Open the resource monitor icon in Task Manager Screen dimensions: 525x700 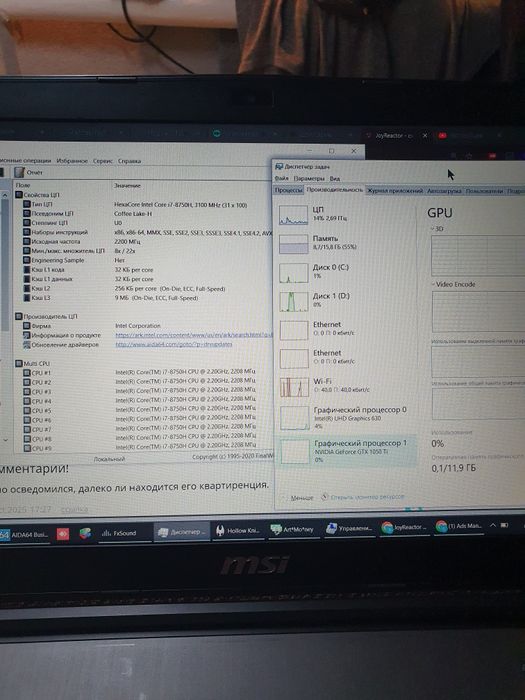coord(325,496)
